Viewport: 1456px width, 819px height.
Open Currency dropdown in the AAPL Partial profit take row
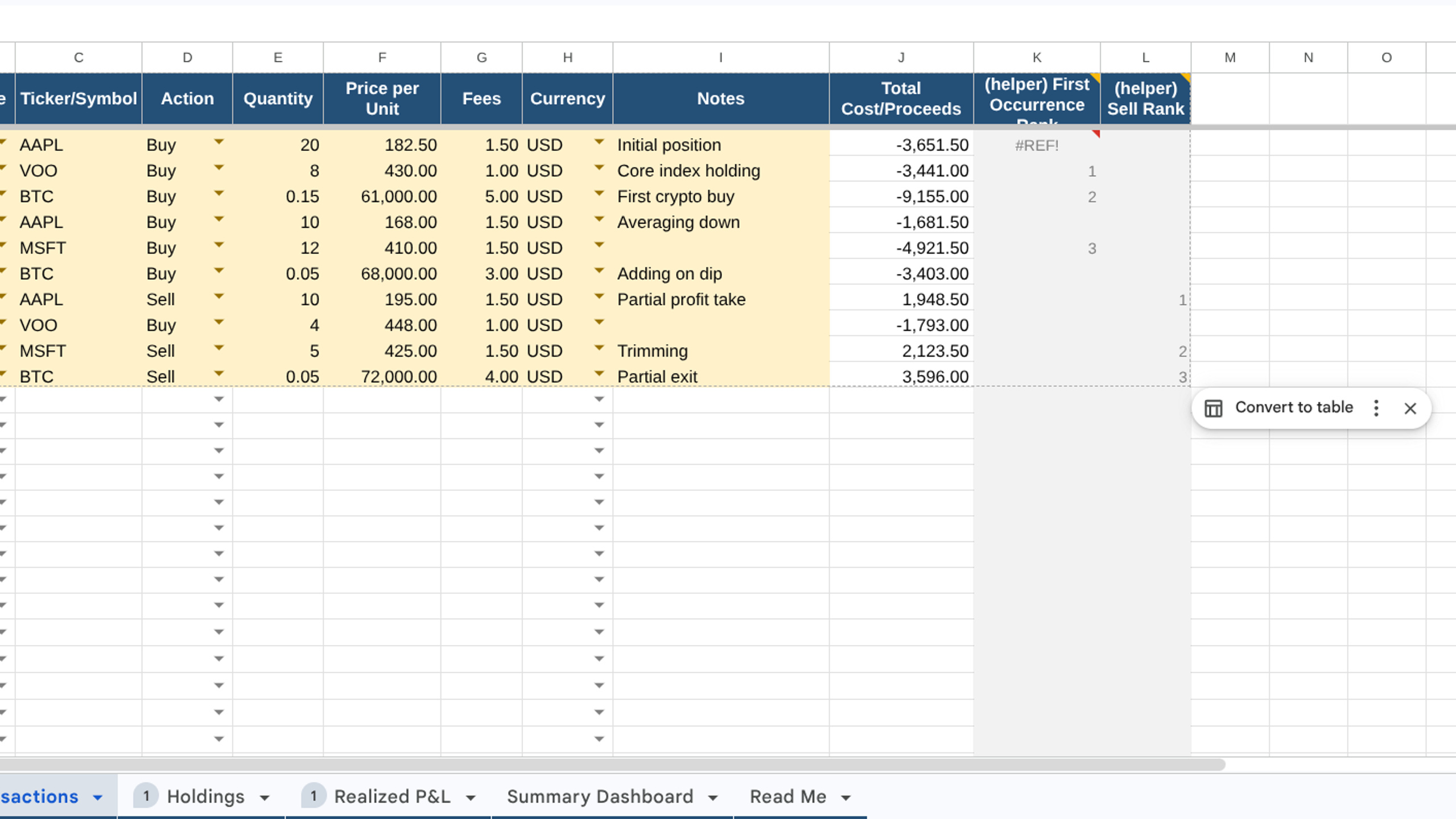click(599, 296)
